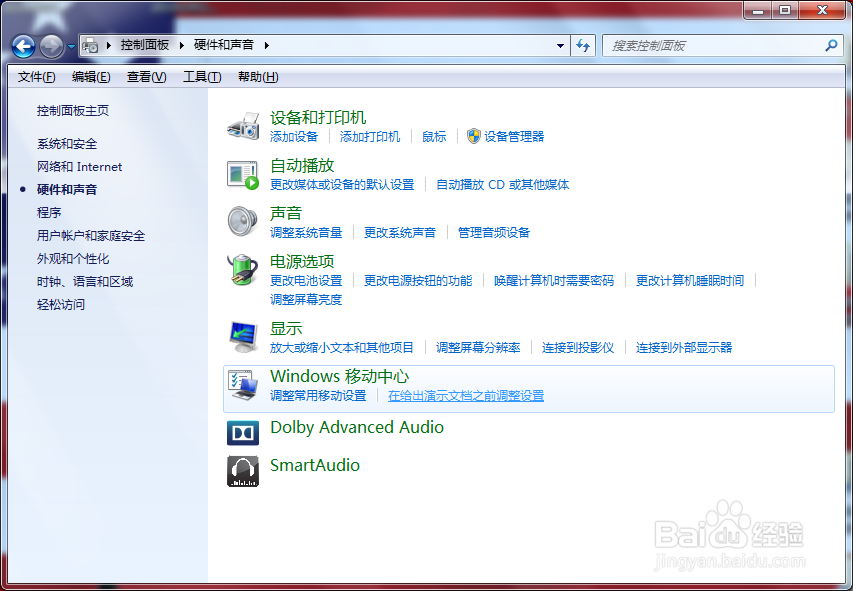This screenshot has height=591, width=853.
Task: Open the 工具 menu
Action: [x=202, y=76]
